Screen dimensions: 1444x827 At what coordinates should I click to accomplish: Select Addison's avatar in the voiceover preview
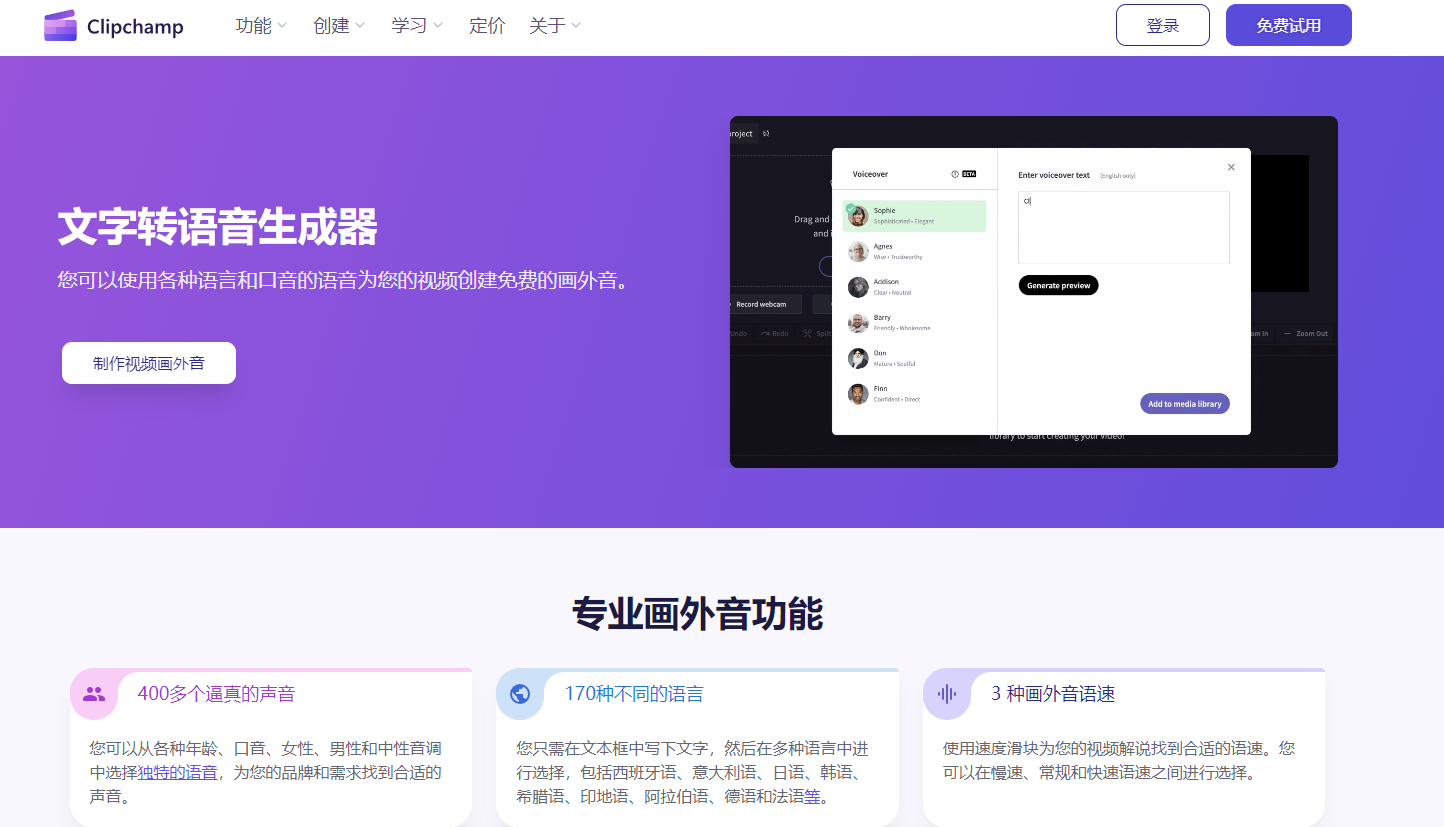[x=858, y=287]
